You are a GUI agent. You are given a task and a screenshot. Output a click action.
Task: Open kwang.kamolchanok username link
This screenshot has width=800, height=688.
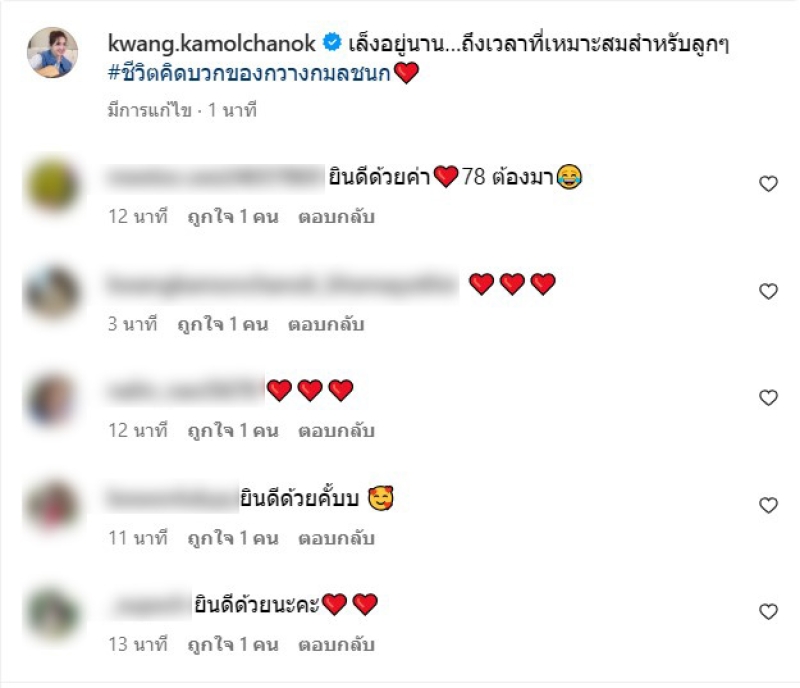212,43
